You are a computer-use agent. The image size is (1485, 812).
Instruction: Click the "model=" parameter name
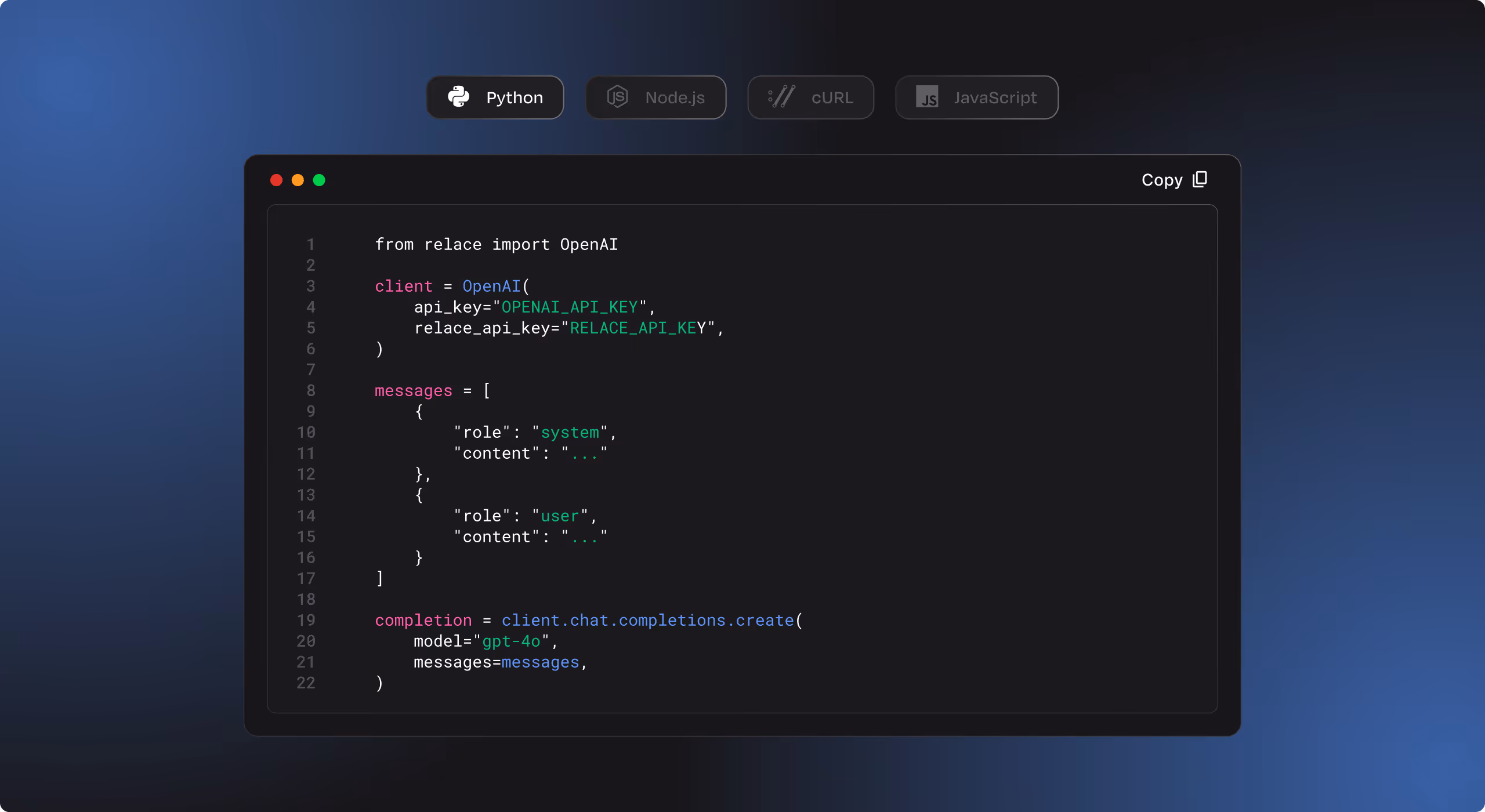pyautogui.click(x=443, y=641)
